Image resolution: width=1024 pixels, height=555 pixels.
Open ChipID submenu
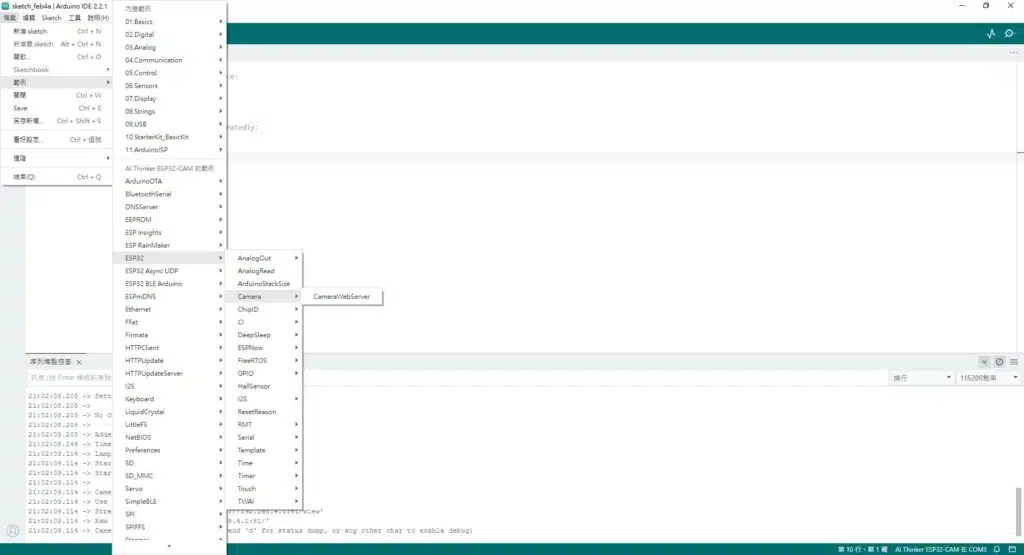264,309
